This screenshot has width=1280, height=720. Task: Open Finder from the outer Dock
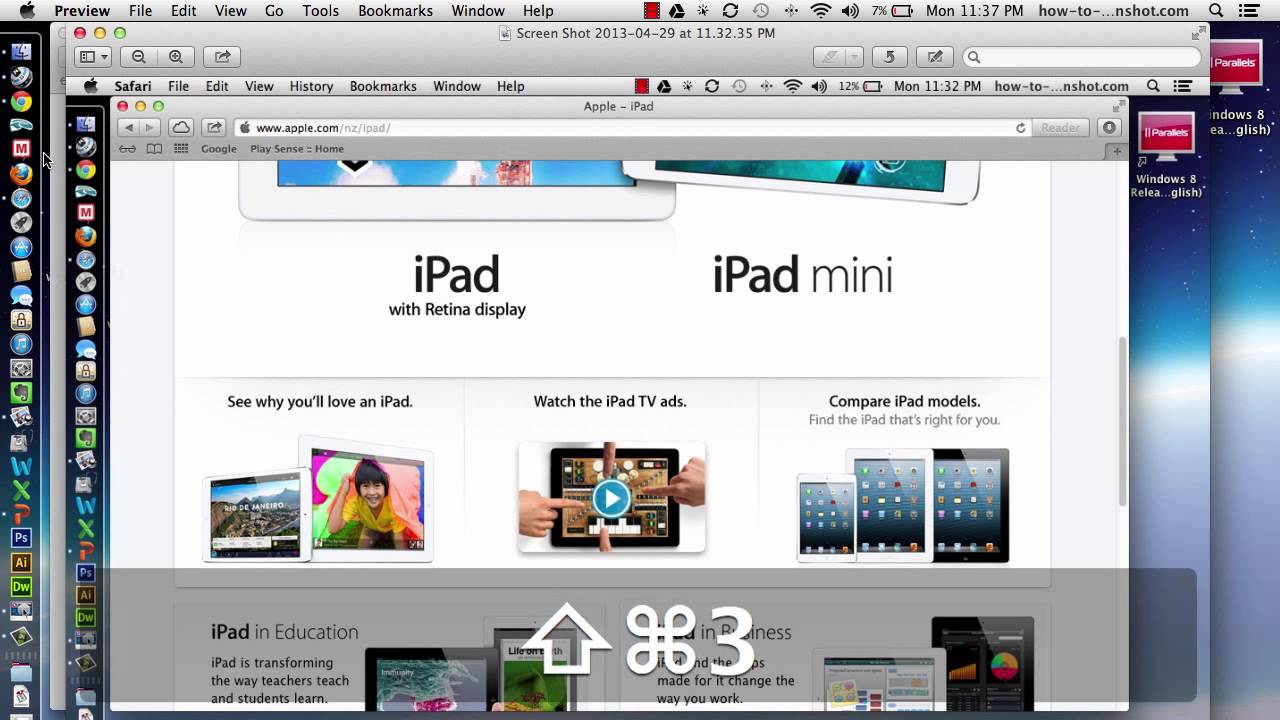point(21,52)
